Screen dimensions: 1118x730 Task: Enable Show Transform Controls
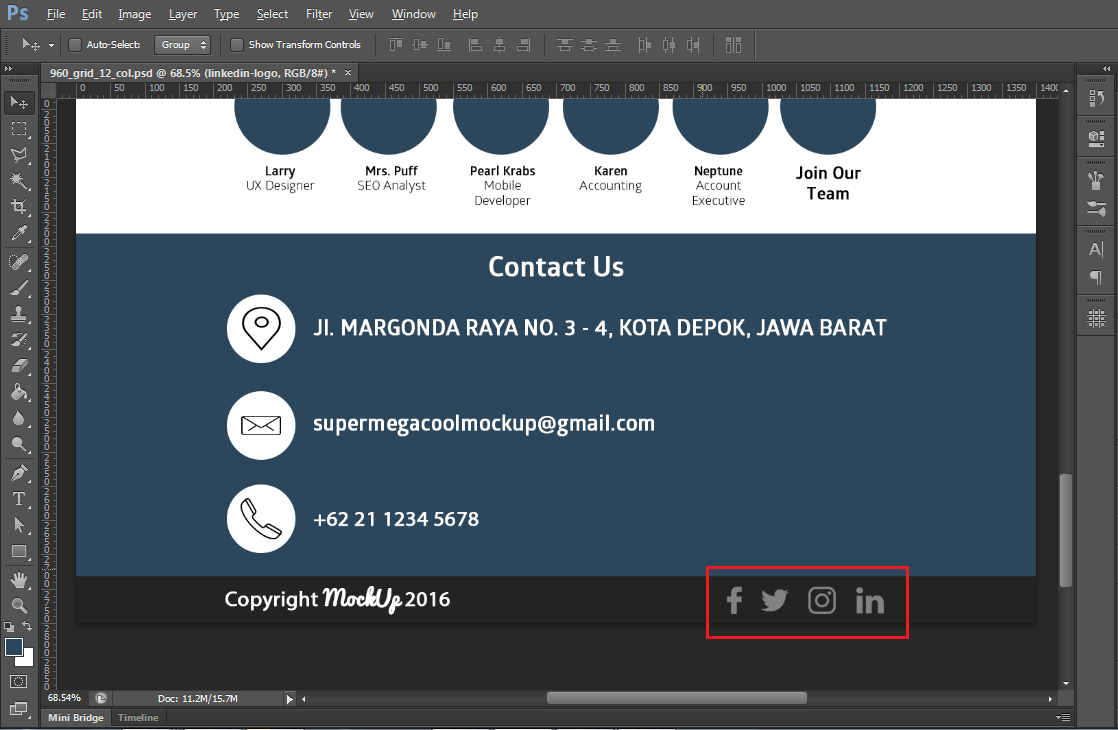[x=237, y=44]
